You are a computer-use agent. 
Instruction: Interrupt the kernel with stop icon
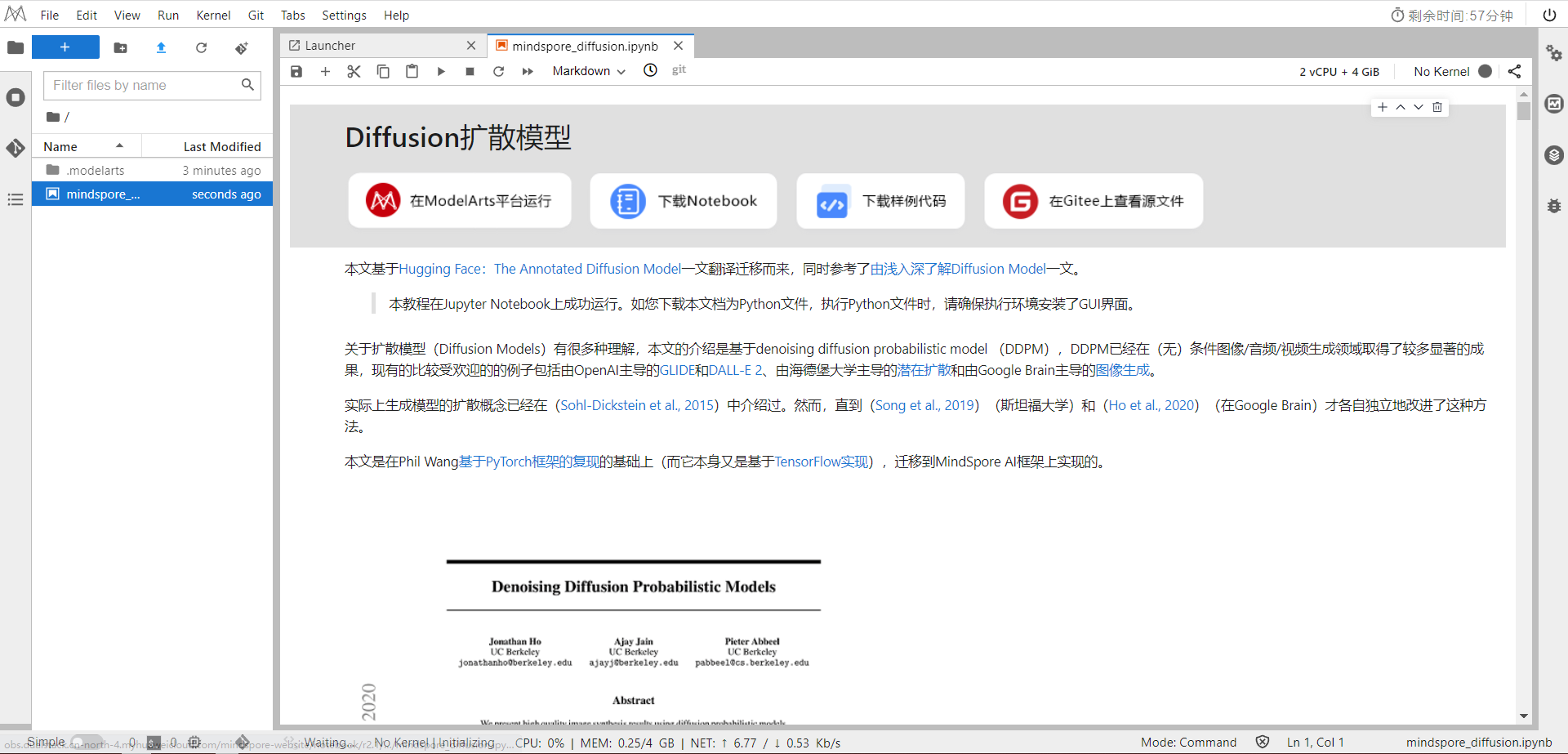coord(470,71)
